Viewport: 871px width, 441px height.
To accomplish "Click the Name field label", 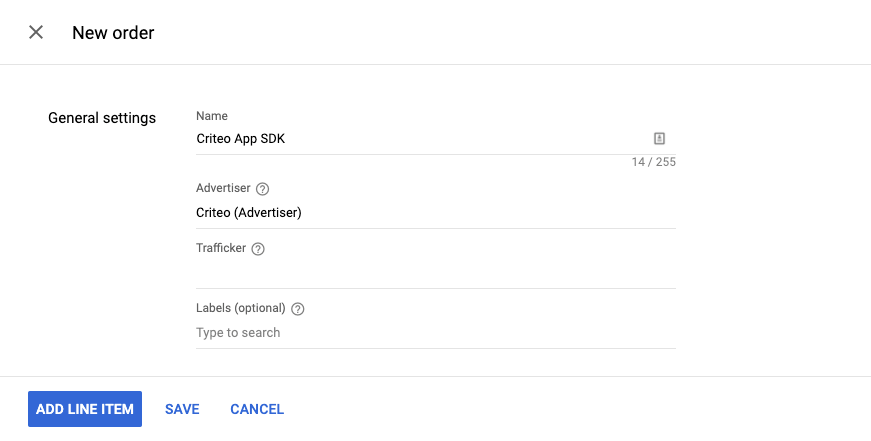I will coord(212,116).
